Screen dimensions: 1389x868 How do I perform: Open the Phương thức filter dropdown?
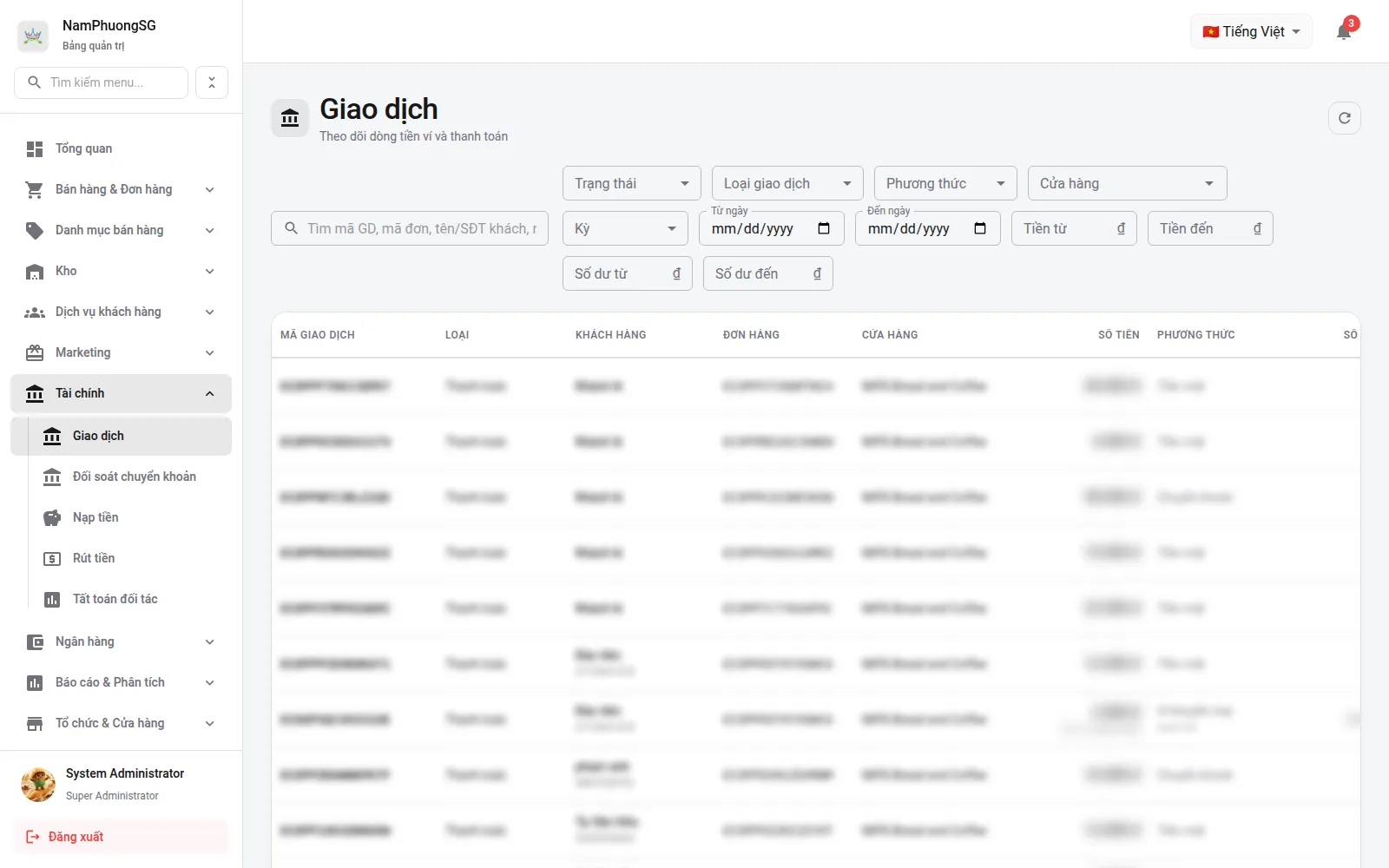pyautogui.click(x=945, y=183)
